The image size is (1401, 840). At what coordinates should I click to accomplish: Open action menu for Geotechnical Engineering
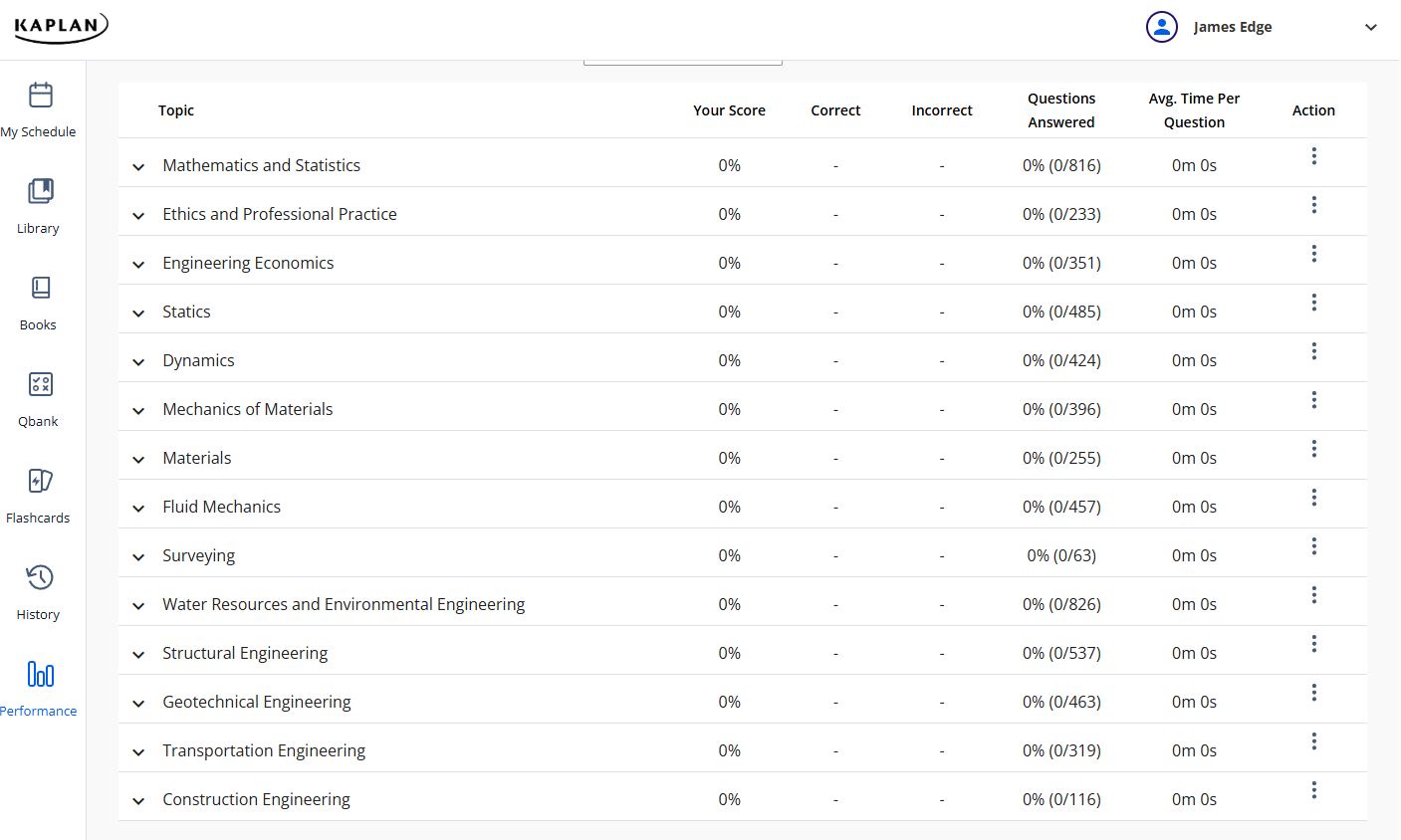1314,693
